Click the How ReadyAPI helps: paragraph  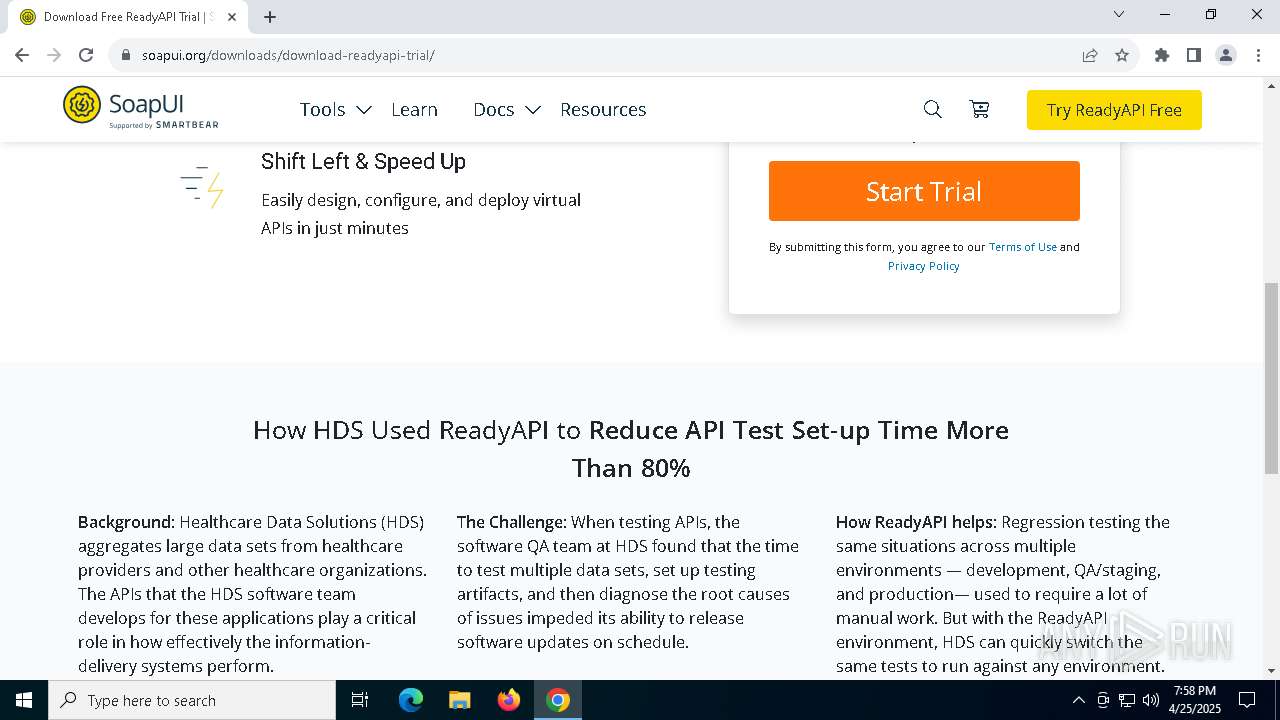pos(1003,594)
